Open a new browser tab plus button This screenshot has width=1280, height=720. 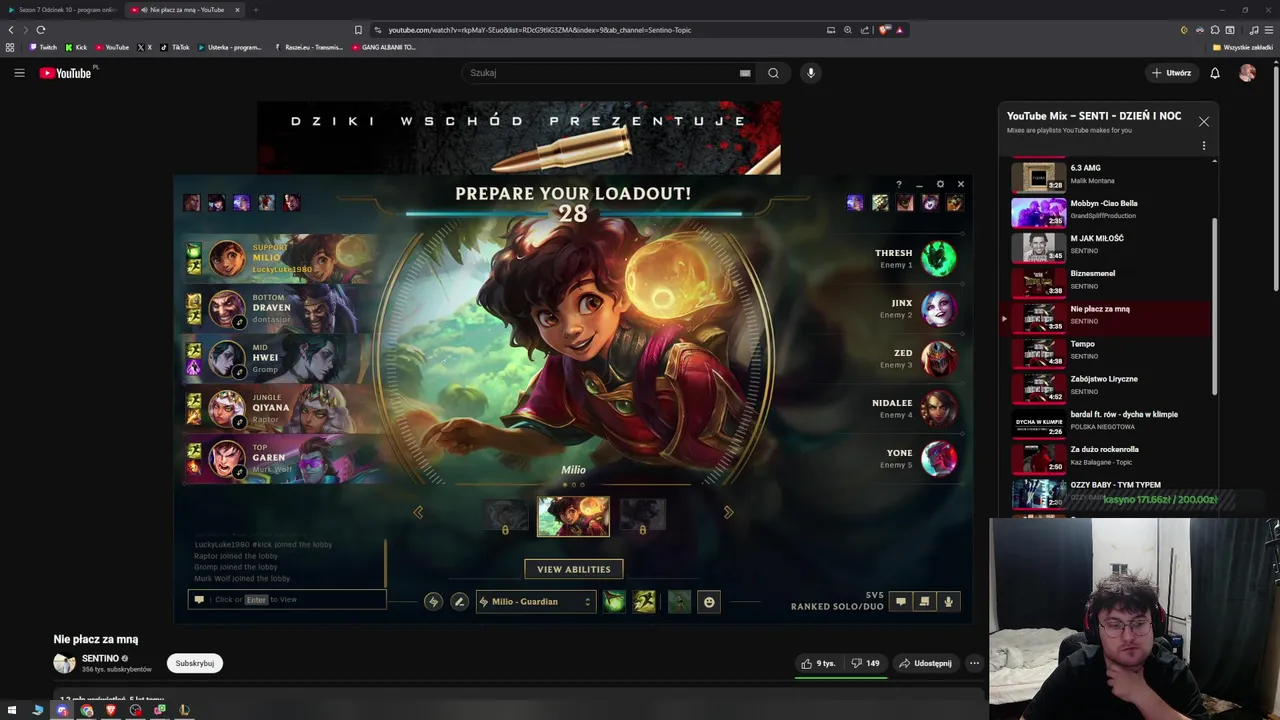coord(255,10)
